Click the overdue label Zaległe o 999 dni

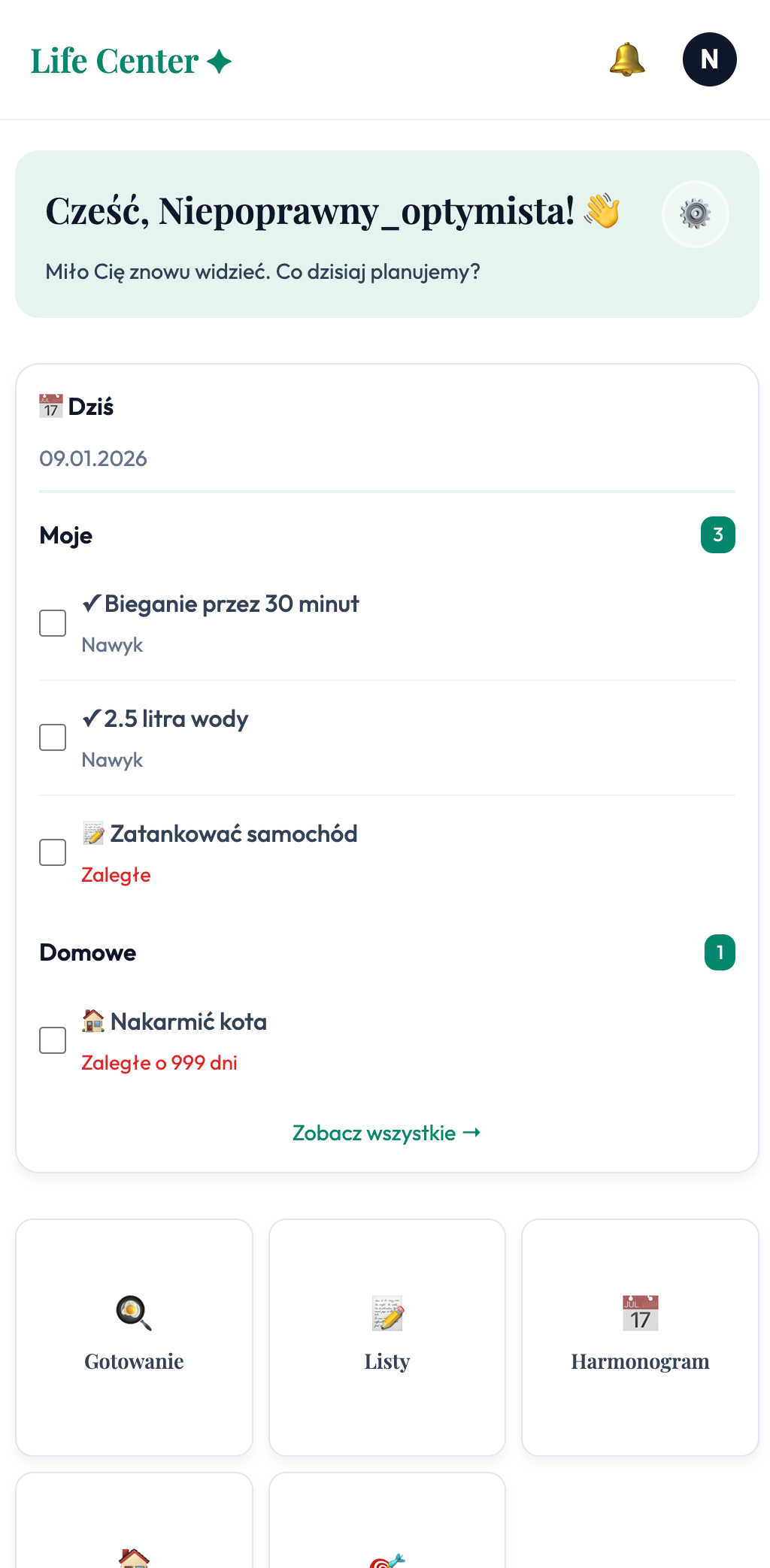pos(159,1062)
